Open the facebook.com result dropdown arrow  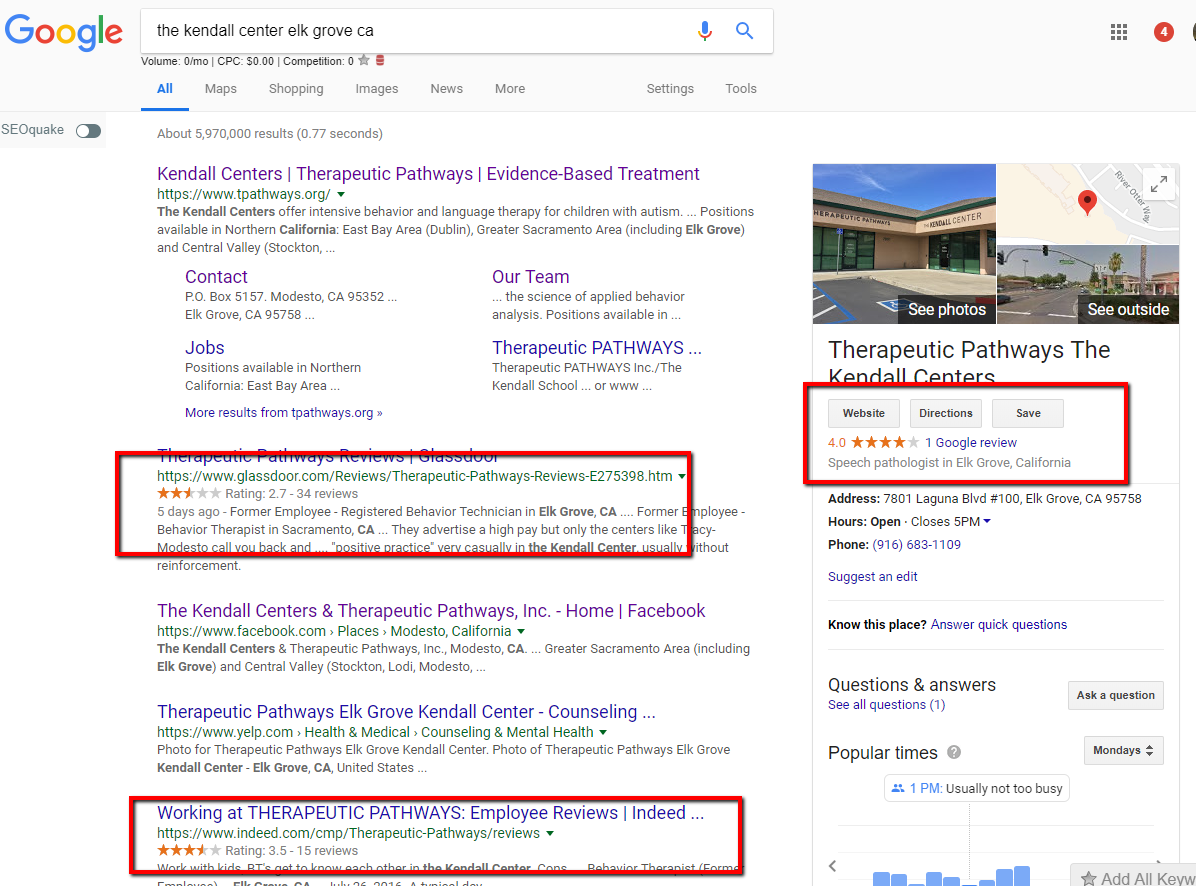[x=521, y=631]
